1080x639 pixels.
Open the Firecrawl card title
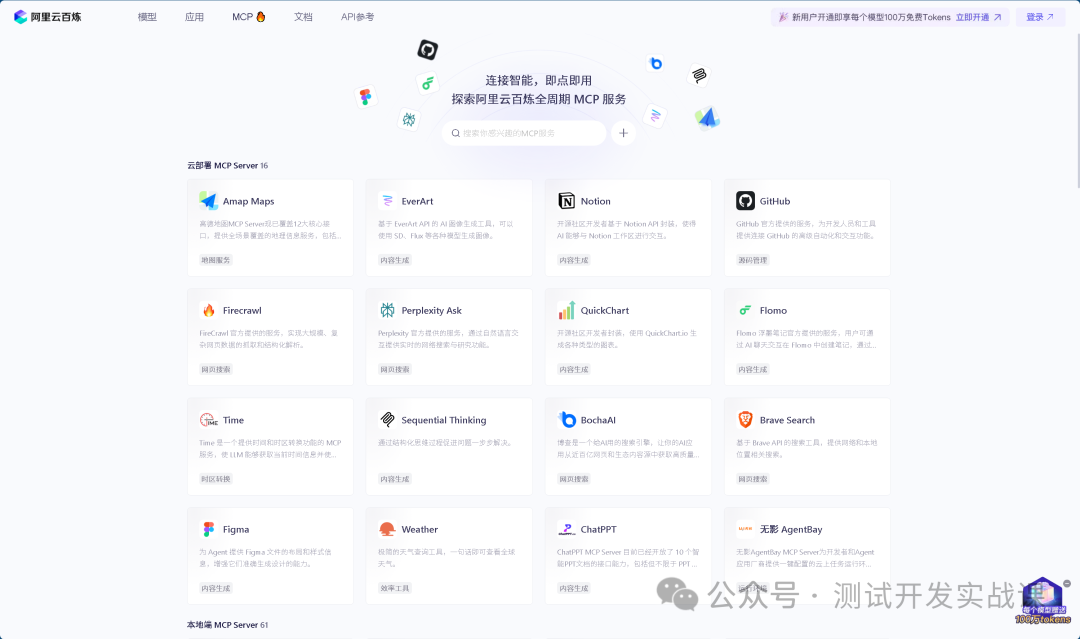tap(242, 311)
